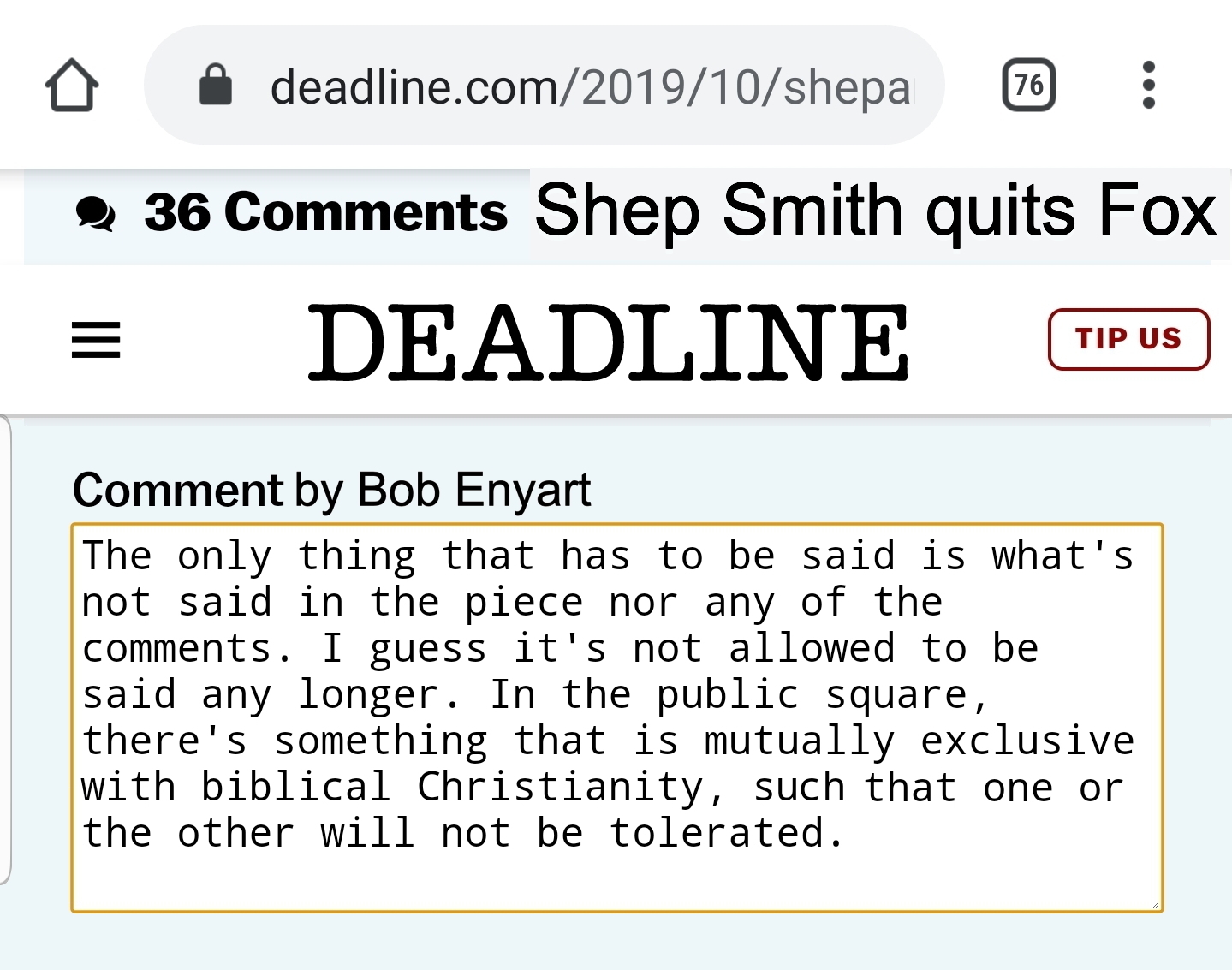
Task: Place cursor at public square in comment
Action: point(812,695)
